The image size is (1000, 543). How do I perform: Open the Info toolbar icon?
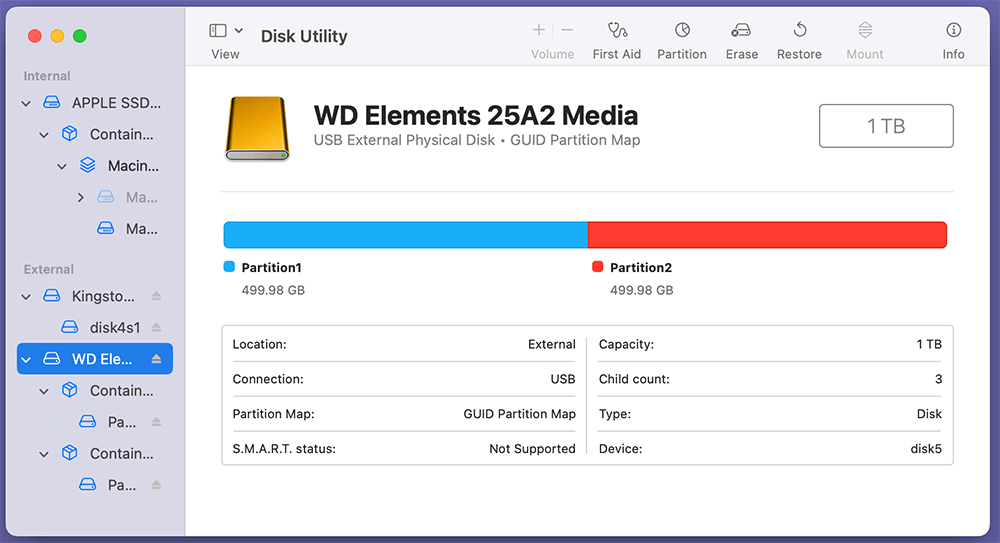point(953,30)
